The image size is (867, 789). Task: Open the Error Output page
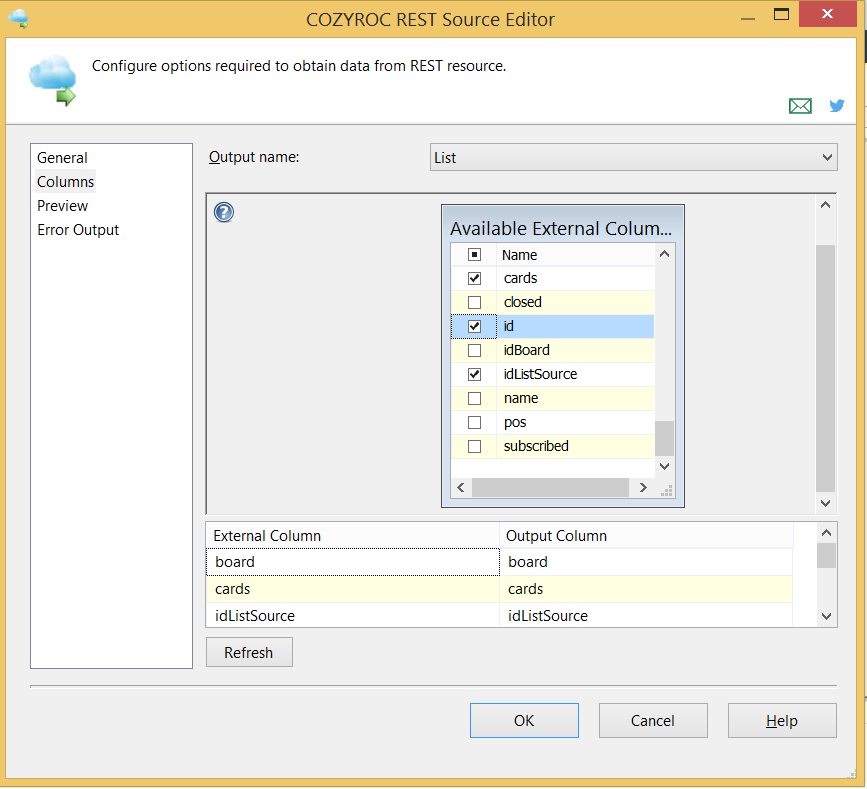click(x=78, y=230)
